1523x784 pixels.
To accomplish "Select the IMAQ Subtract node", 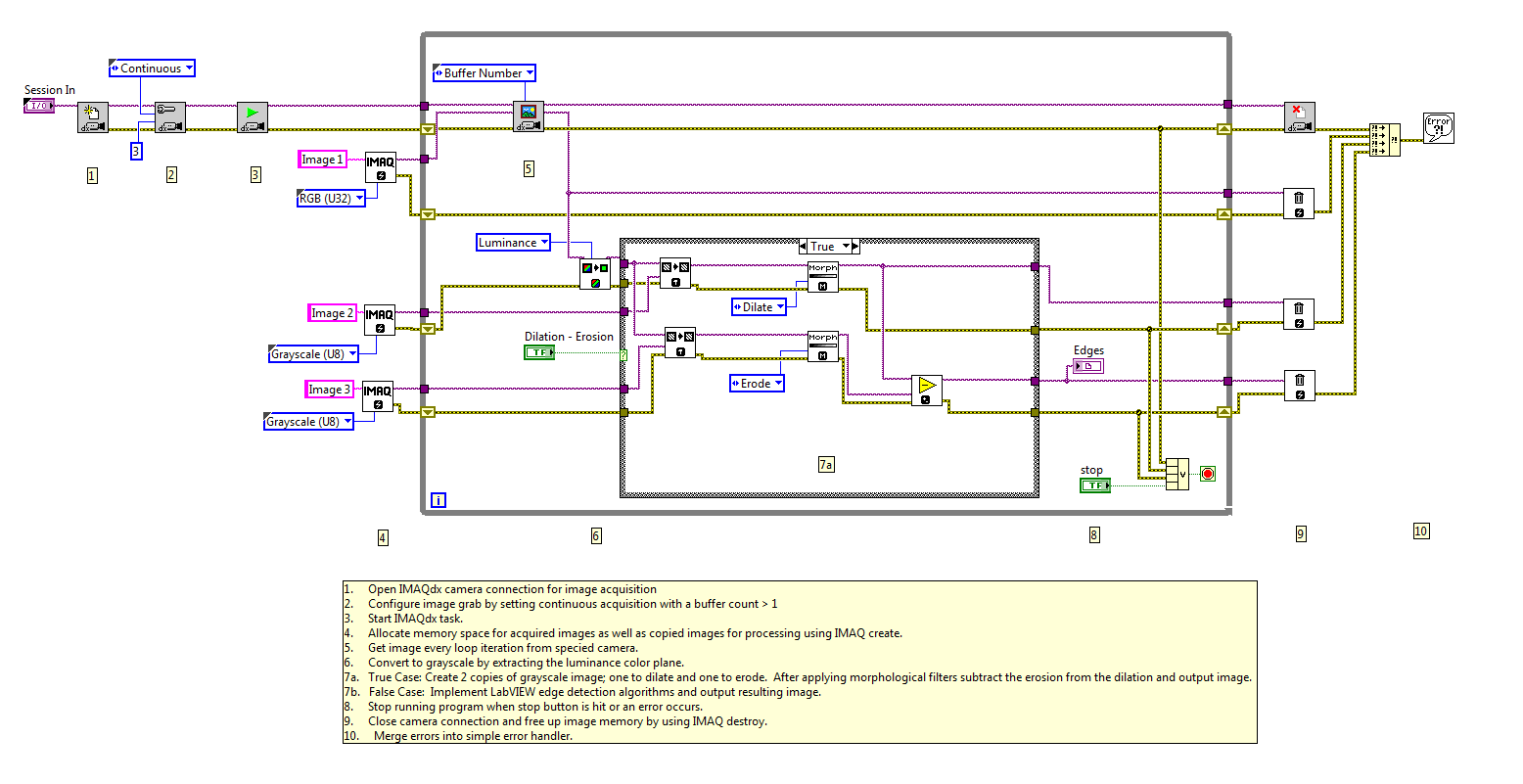I will [927, 391].
